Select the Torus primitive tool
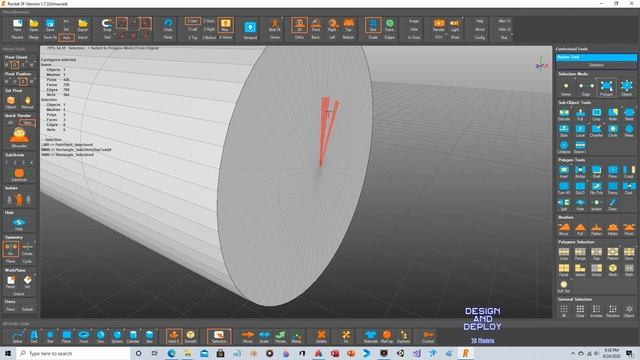This screenshot has width=640, height=360. pos(83,336)
